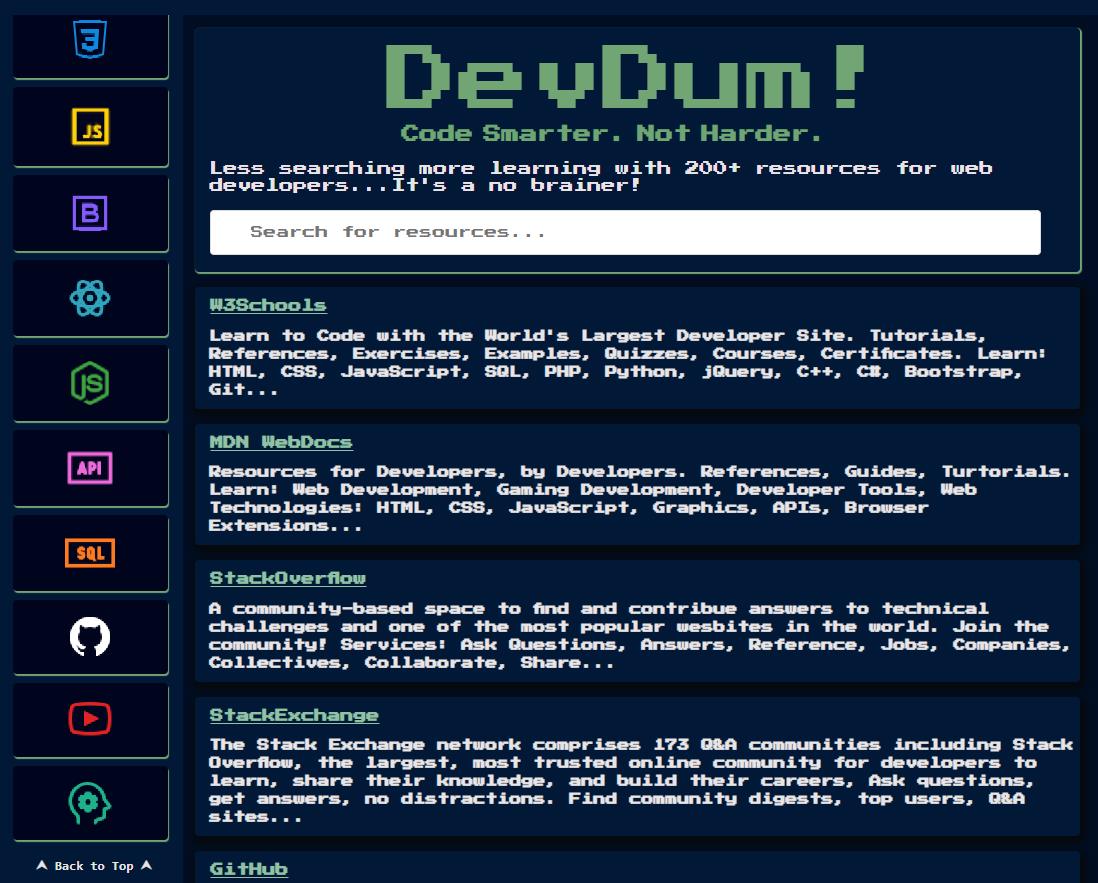Open the CSS3 category icon

pos(90,39)
